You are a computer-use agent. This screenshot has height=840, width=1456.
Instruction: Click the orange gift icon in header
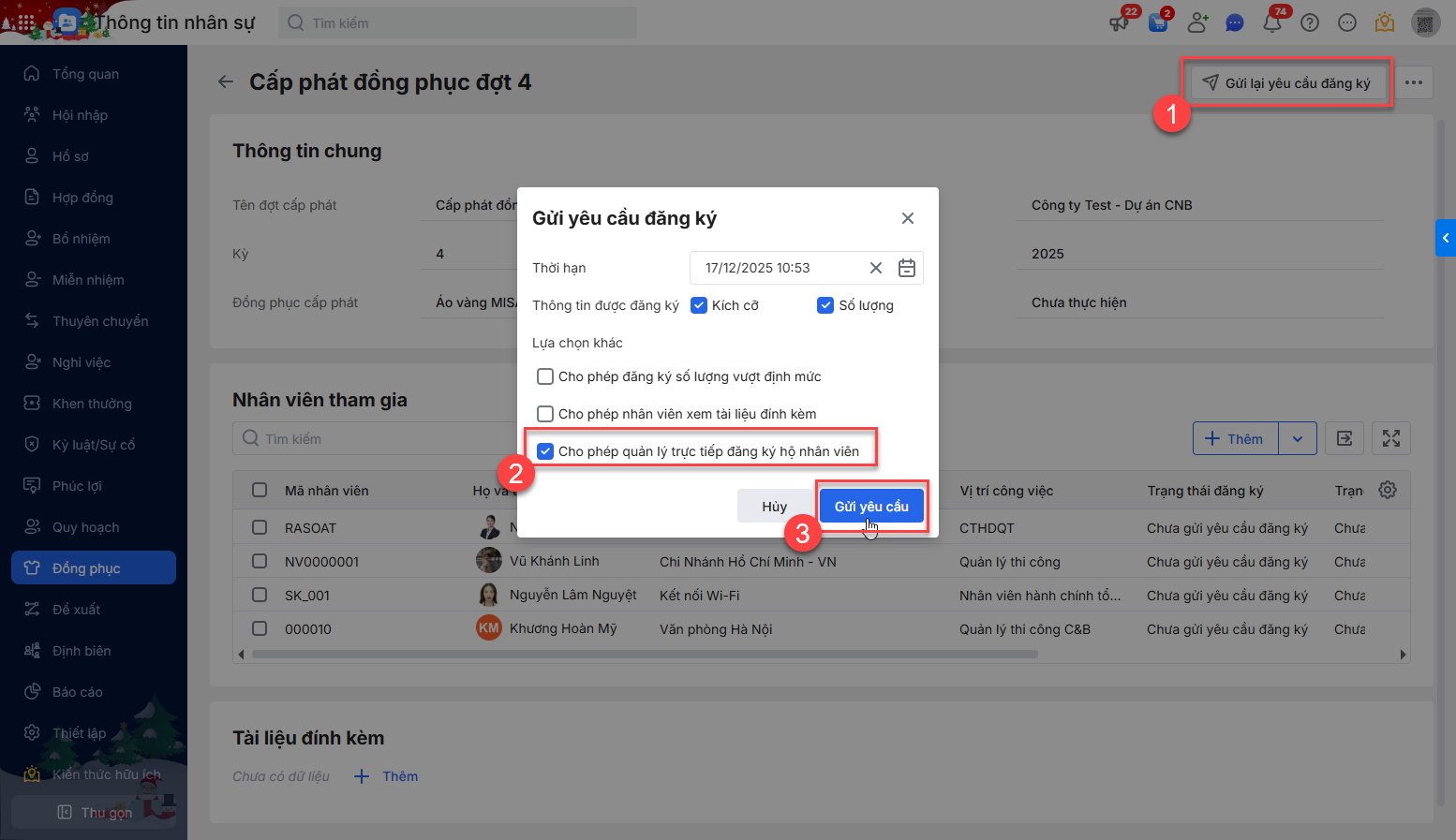click(1385, 22)
